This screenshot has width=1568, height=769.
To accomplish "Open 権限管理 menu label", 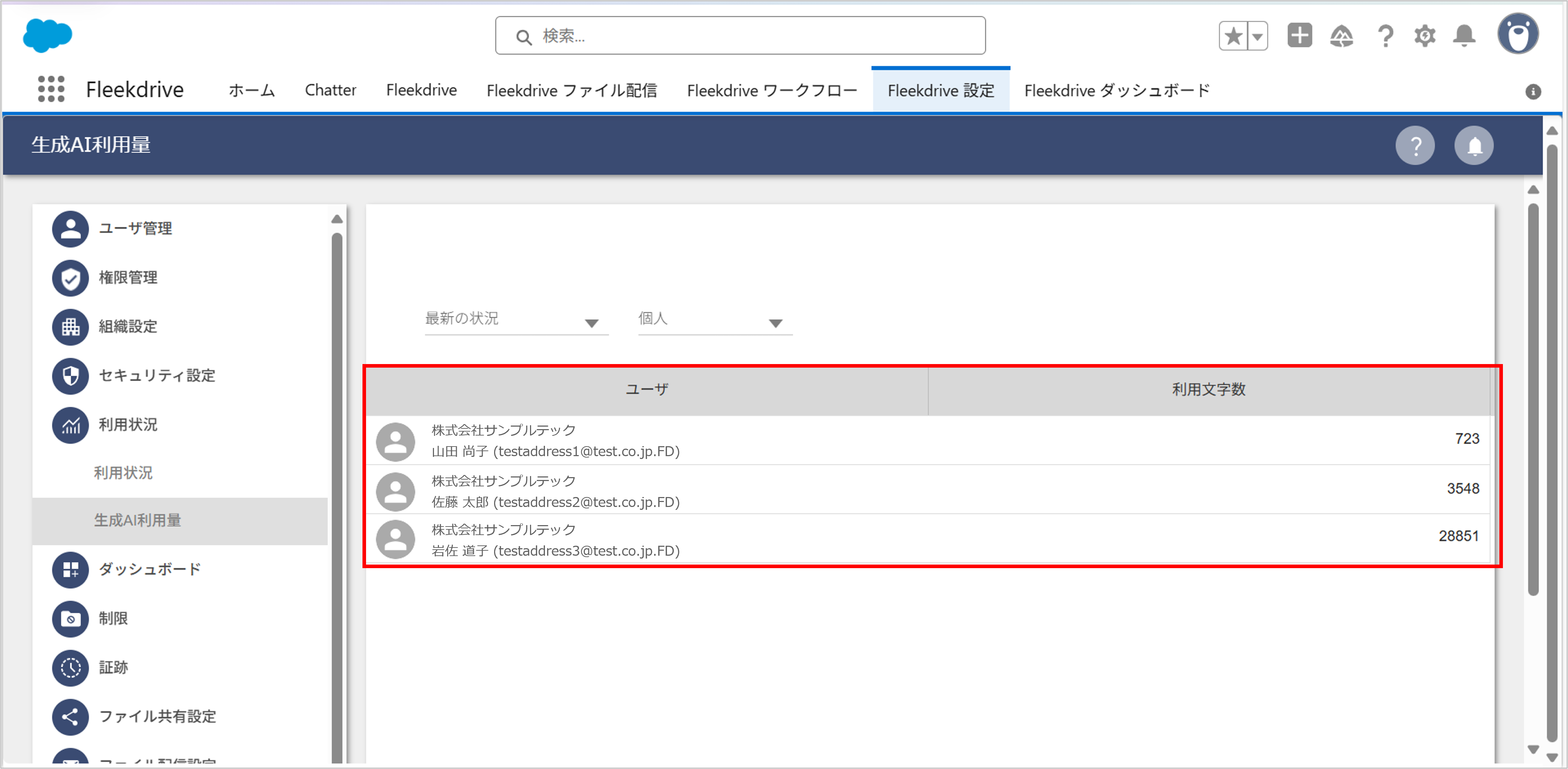I will (x=128, y=278).
